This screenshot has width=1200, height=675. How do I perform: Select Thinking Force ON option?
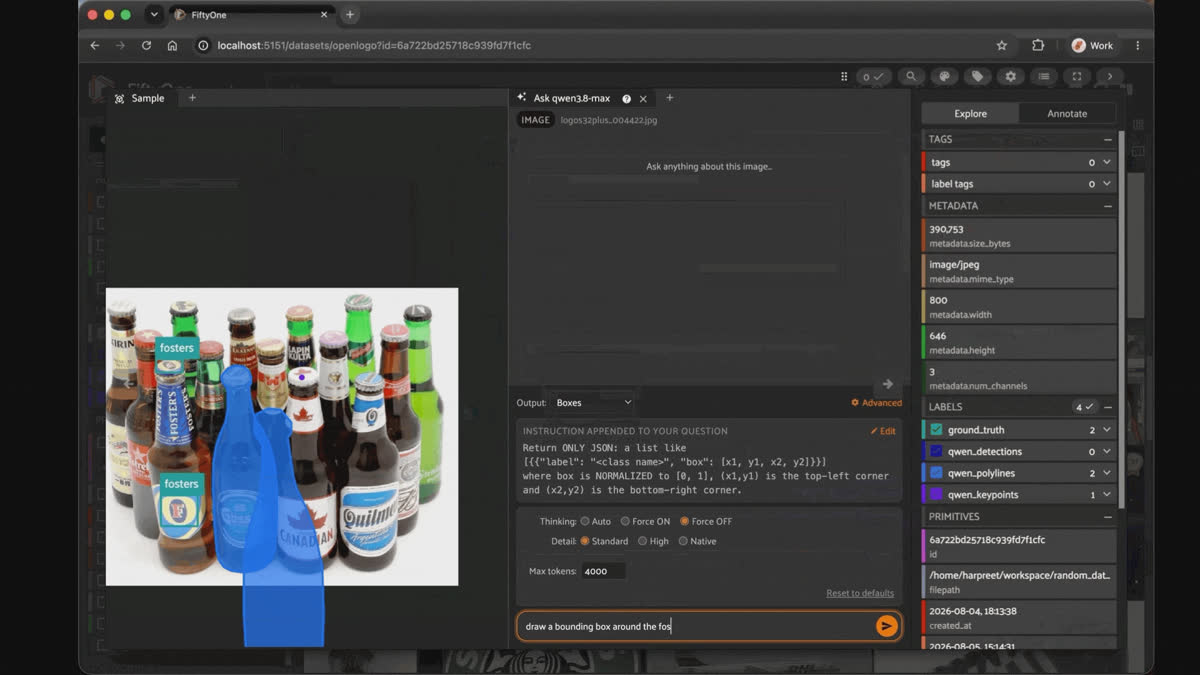pos(625,521)
